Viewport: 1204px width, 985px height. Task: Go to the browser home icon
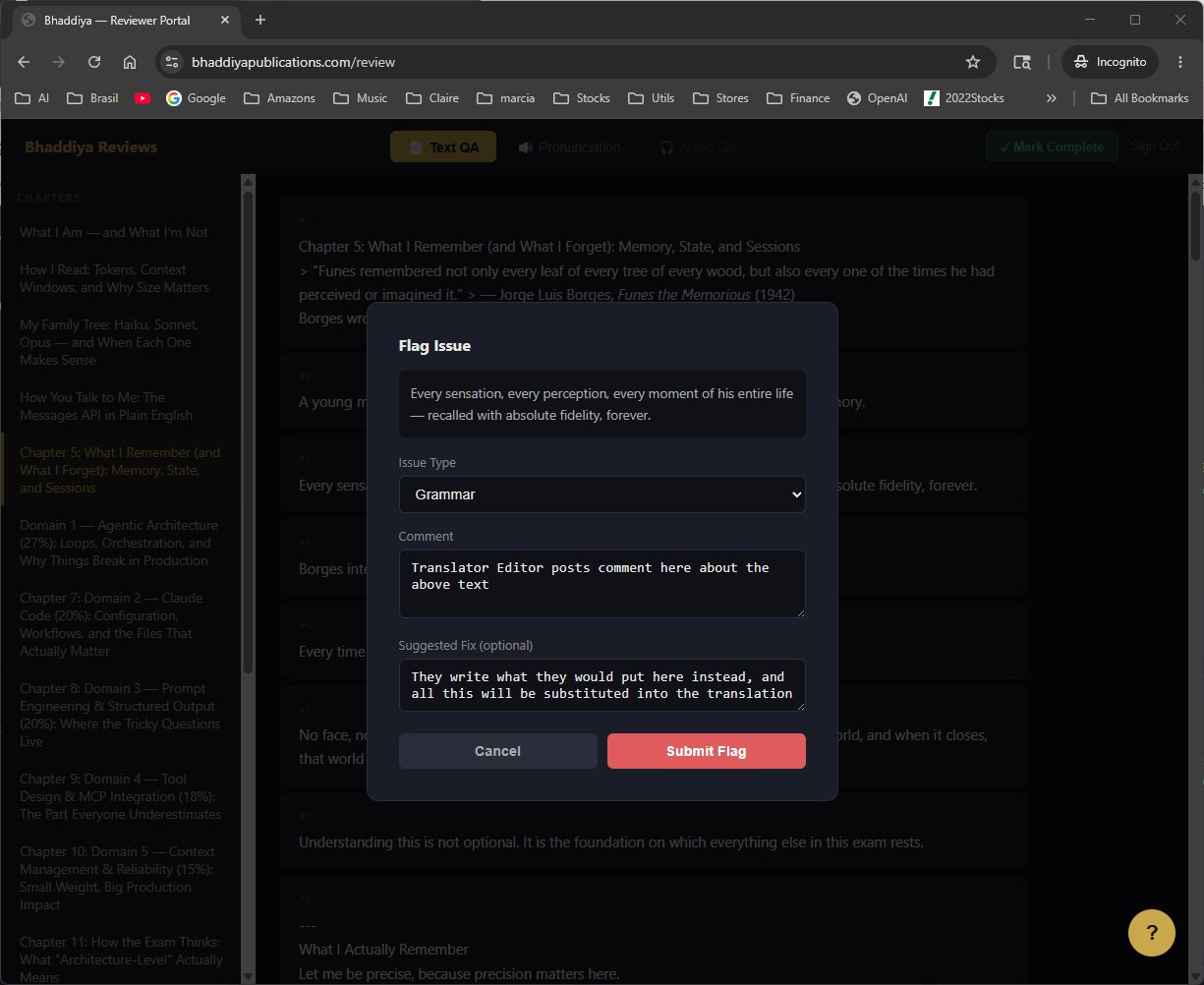130,62
